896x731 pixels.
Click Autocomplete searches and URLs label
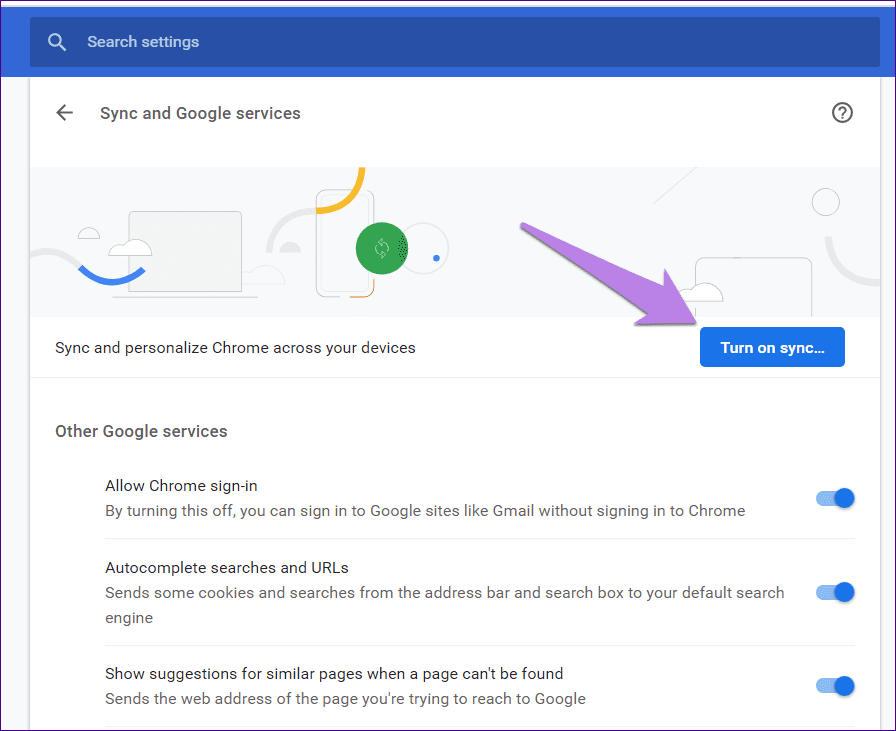click(x=227, y=568)
